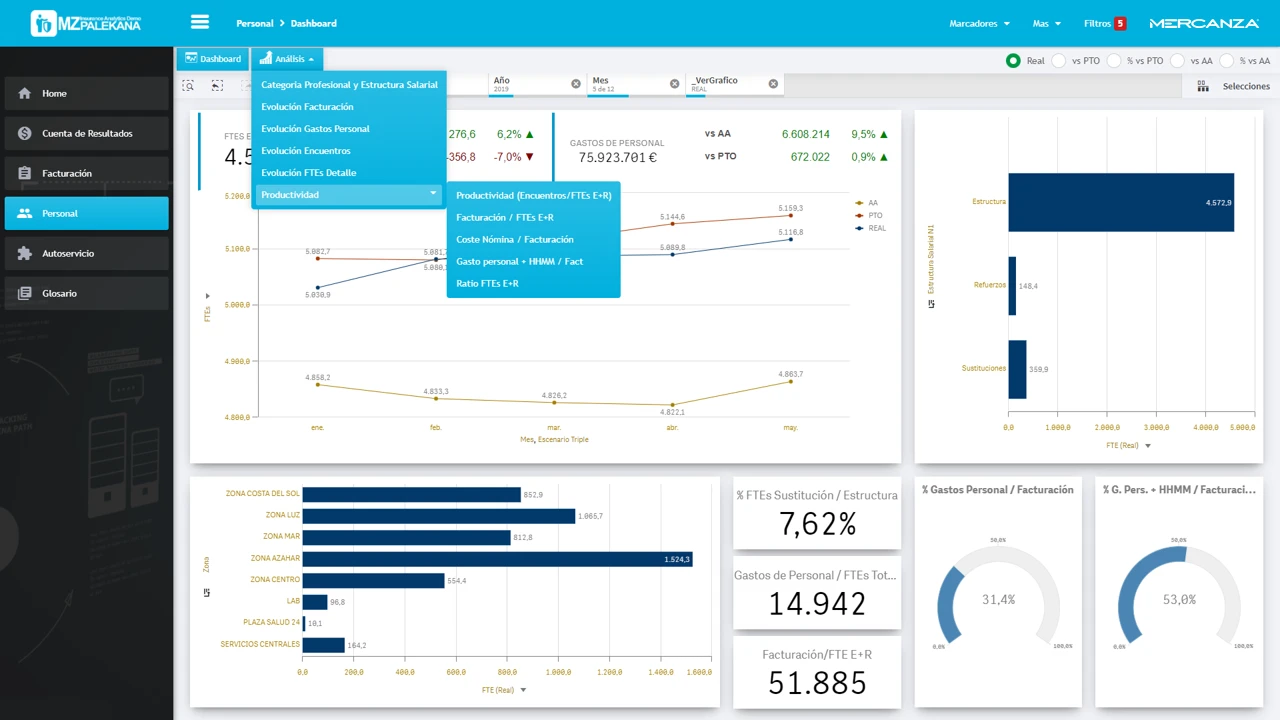Viewport: 1280px width, 720px height.
Task: Select the vs PTO radio option
Action: pos(1059,61)
